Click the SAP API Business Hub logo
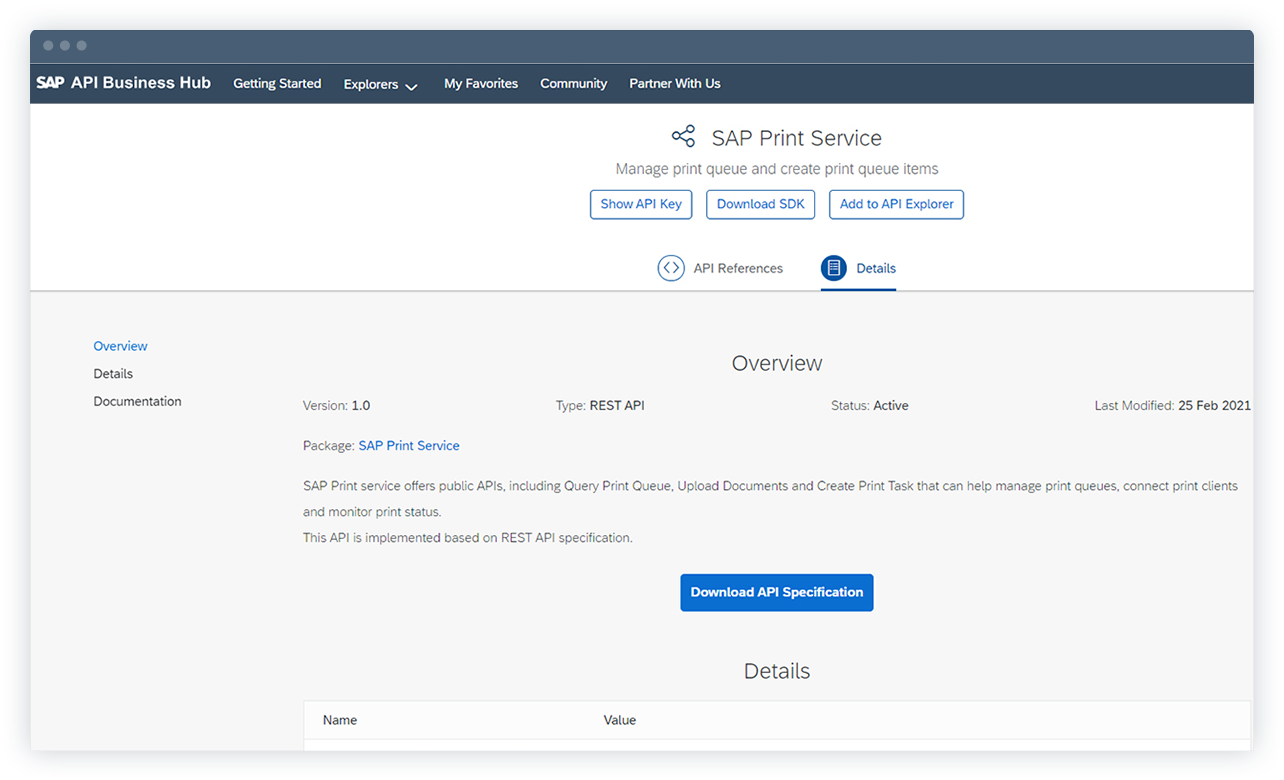Screen dimensions: 1284x780 pos(123,83)
